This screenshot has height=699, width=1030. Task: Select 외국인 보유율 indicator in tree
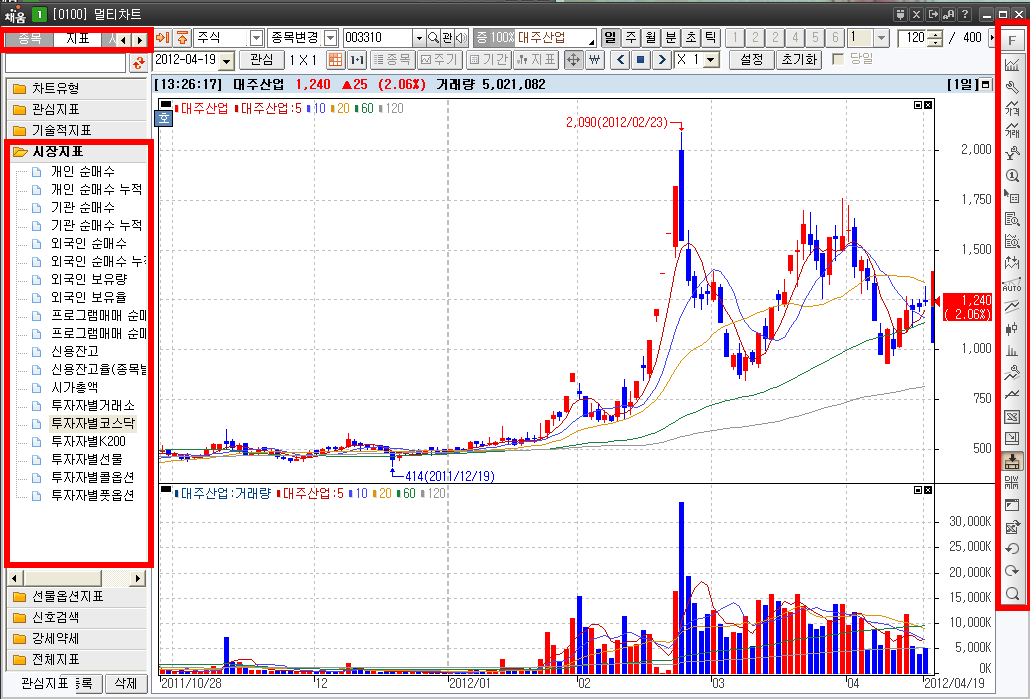[x=88, y=297]
